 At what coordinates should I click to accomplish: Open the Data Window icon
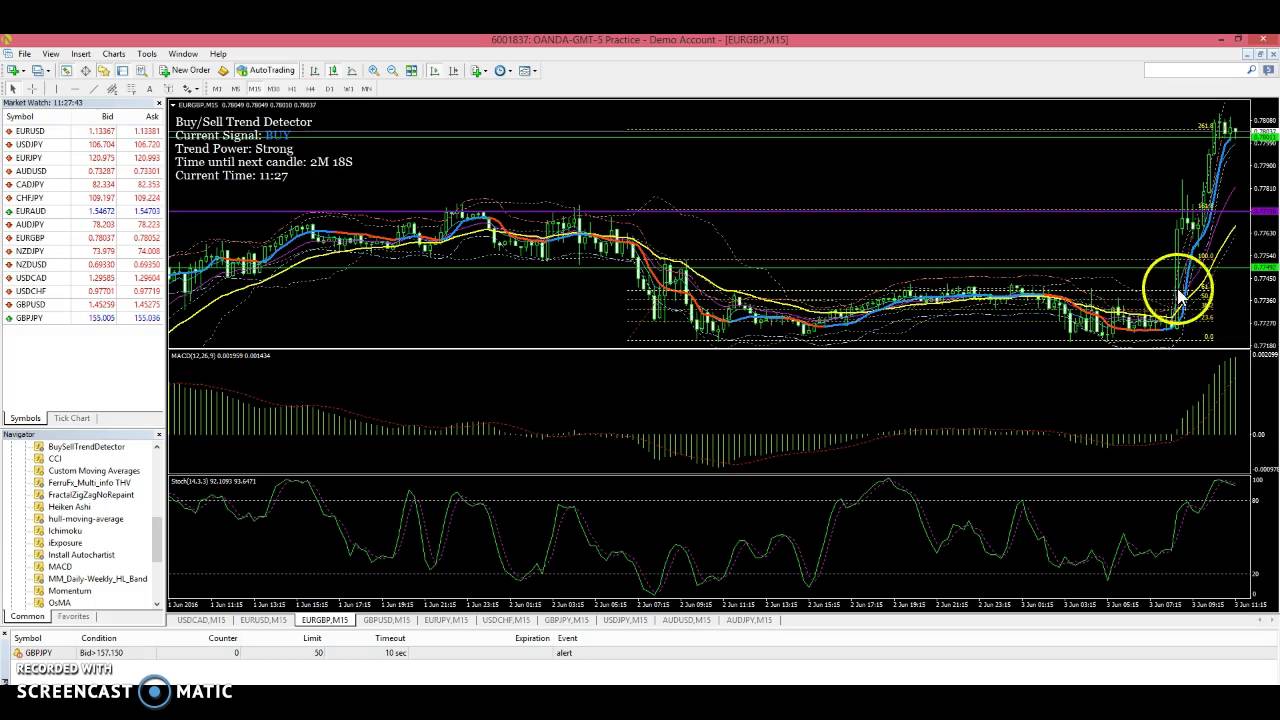pyautogui.click(x=85, y=71)
